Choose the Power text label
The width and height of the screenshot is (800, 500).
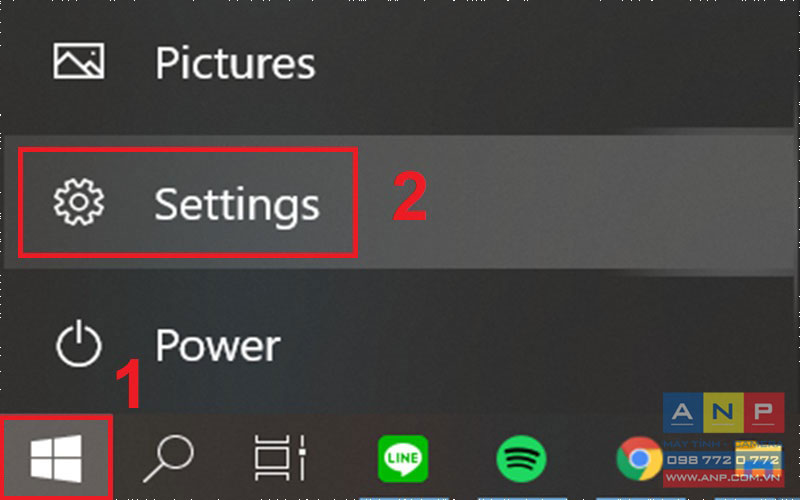pyautogui.click(x=218, y=345)
